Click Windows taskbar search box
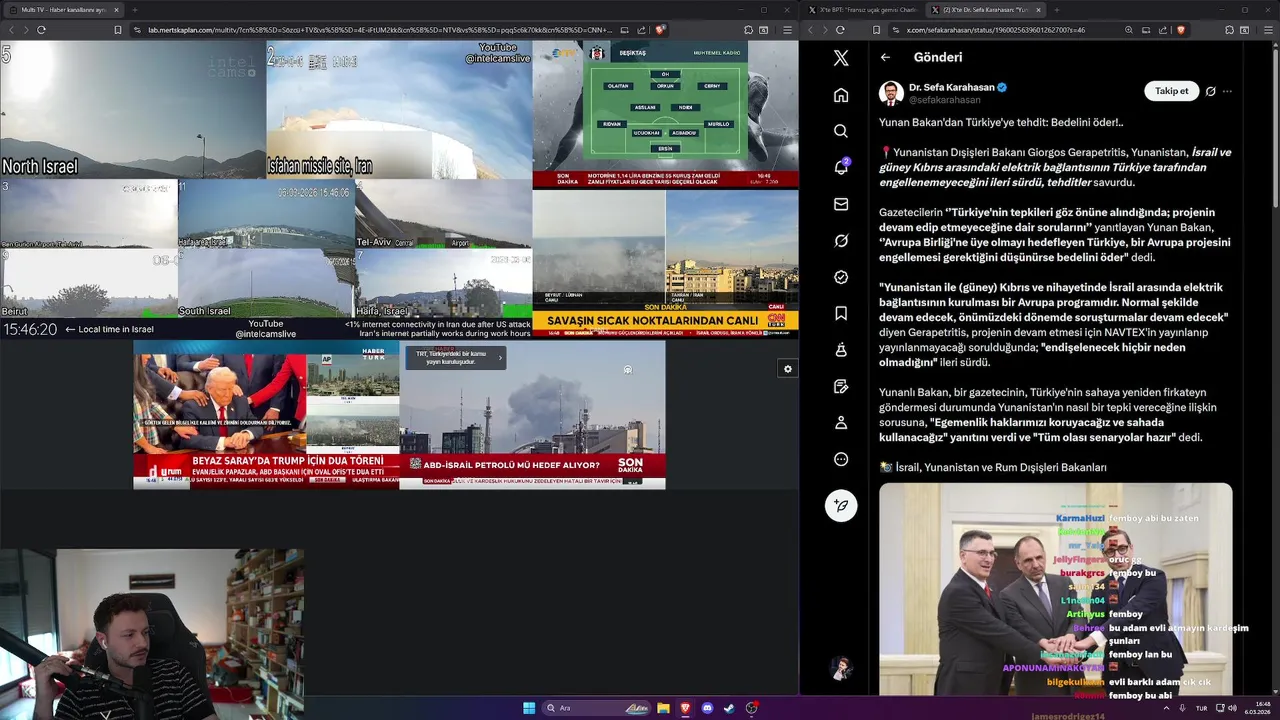 (595, 708)
